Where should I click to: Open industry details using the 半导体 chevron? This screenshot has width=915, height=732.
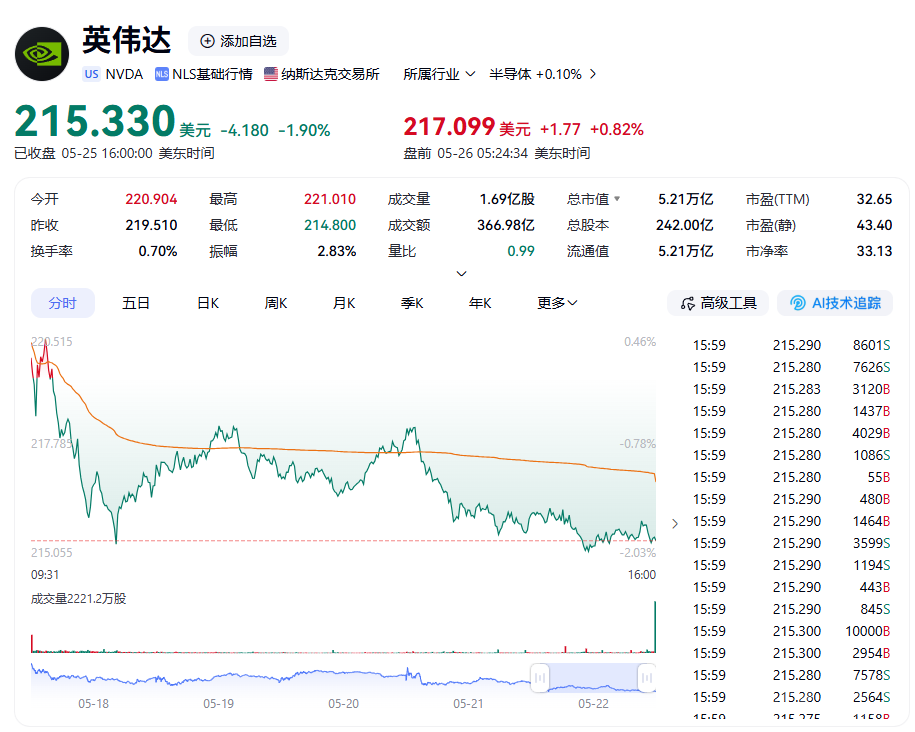coord(593,74)
